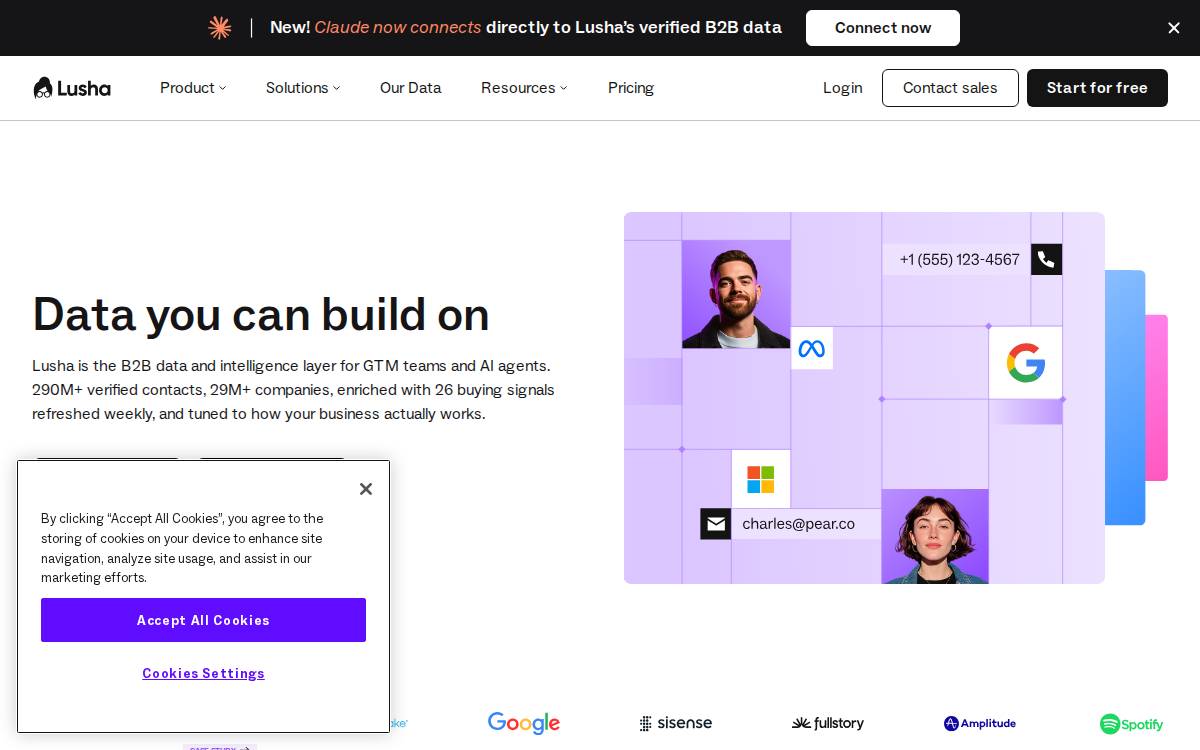Expand the Solutions menu

(x=303, y=88)
